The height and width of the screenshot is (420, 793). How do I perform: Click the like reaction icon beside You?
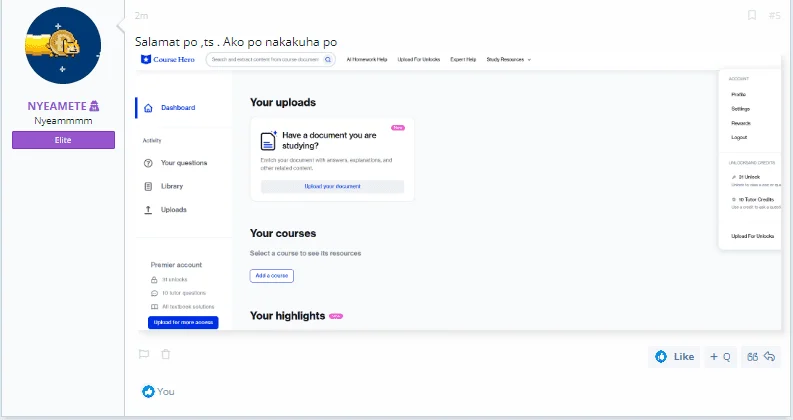[x=148, y=392]
